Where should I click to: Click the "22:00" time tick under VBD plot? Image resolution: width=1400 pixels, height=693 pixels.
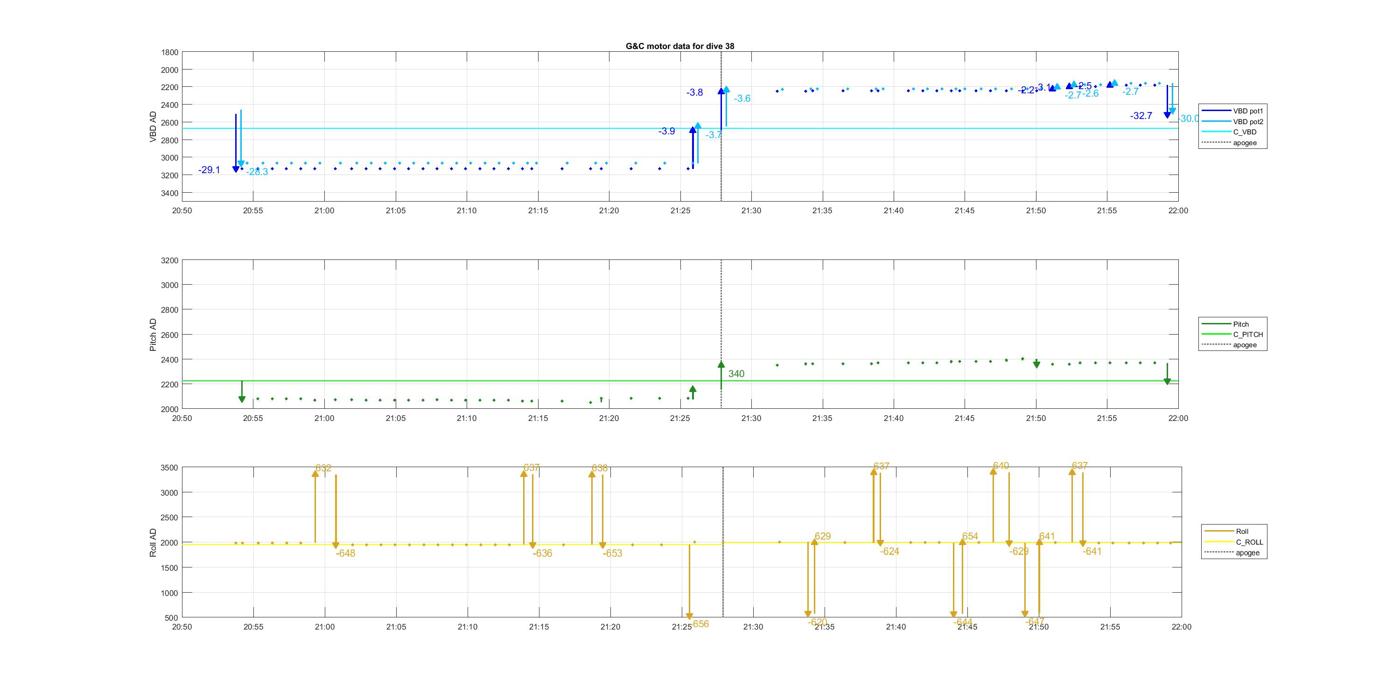1178,210
